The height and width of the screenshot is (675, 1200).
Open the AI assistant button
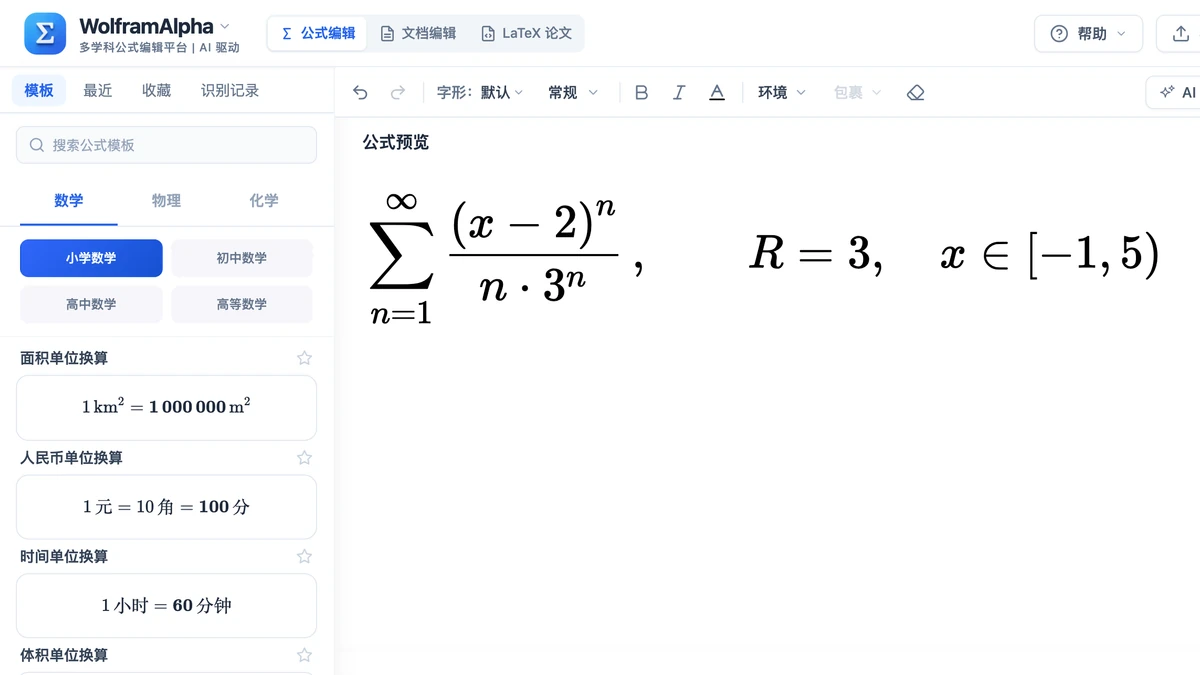[1174, 93]
